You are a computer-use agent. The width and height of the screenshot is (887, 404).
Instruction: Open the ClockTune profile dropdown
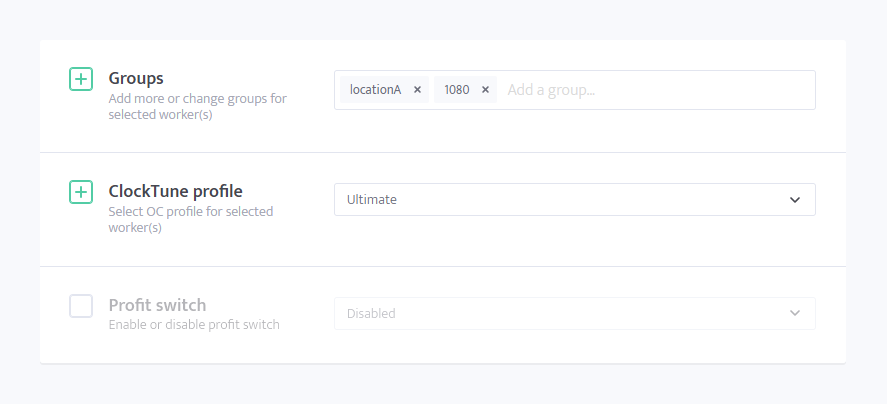(575, 200)
